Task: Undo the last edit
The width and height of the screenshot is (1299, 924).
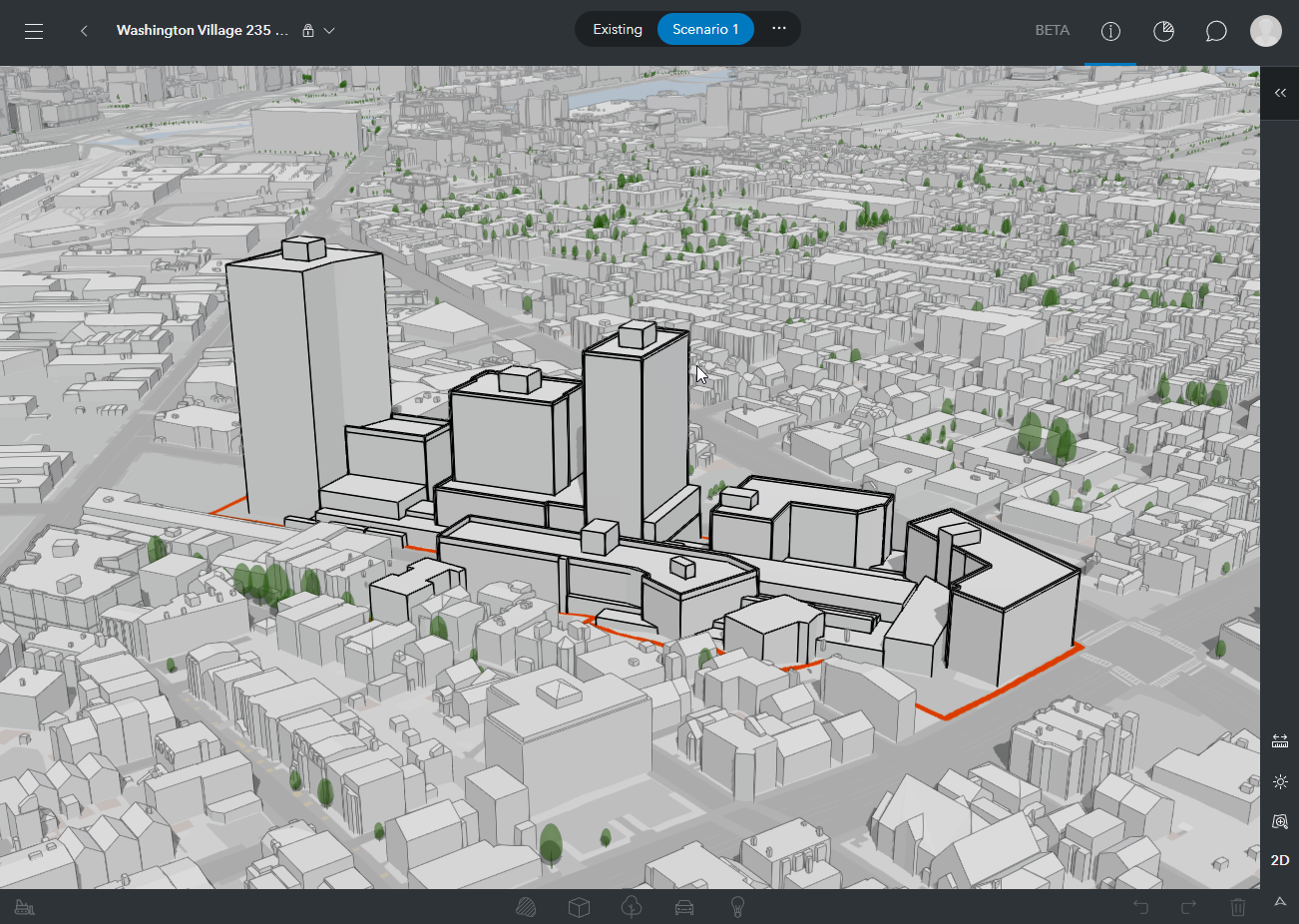Action: click(x=1139, y=907)
